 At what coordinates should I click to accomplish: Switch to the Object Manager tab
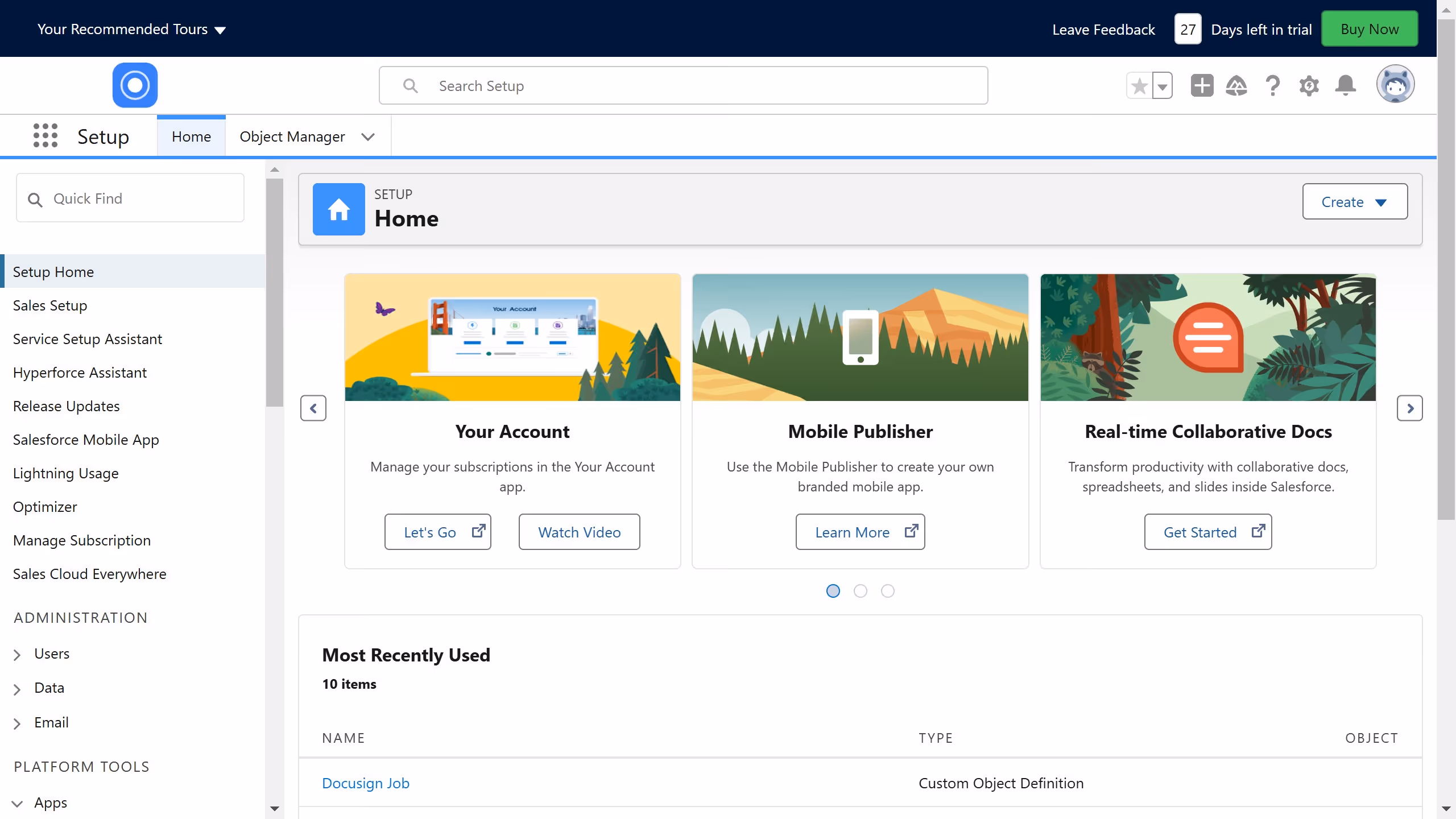292,136
